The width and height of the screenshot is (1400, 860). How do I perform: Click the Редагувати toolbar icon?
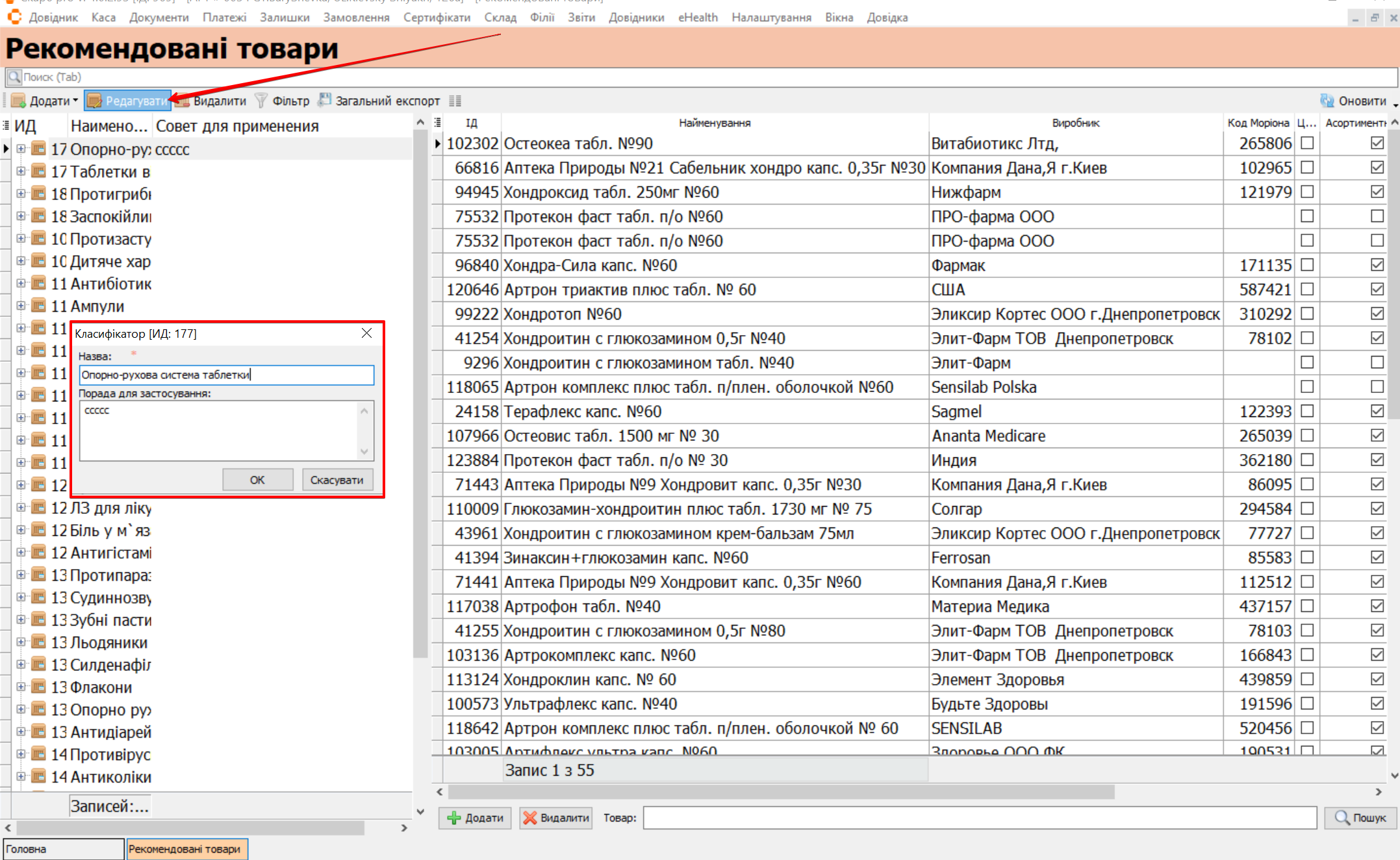pos(95,101)
